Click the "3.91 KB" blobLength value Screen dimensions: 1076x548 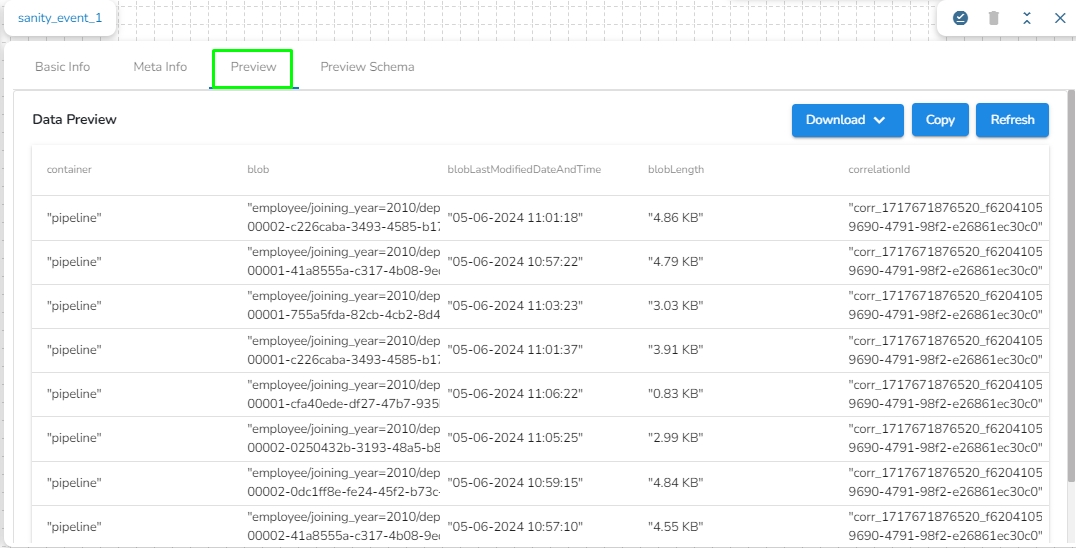tap(676, 350)
